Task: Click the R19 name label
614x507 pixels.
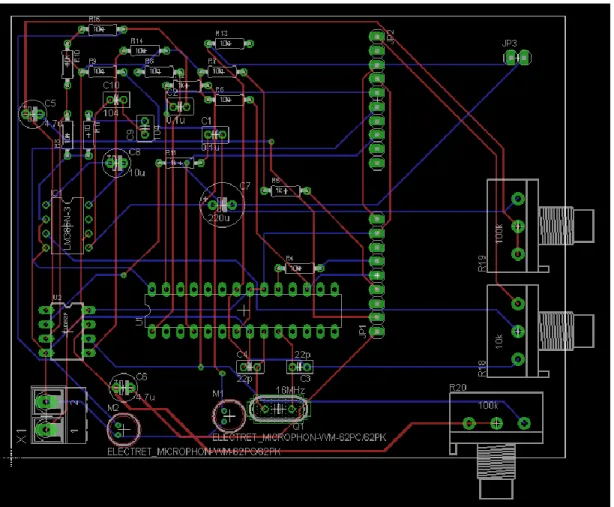Action: (482, 263)
